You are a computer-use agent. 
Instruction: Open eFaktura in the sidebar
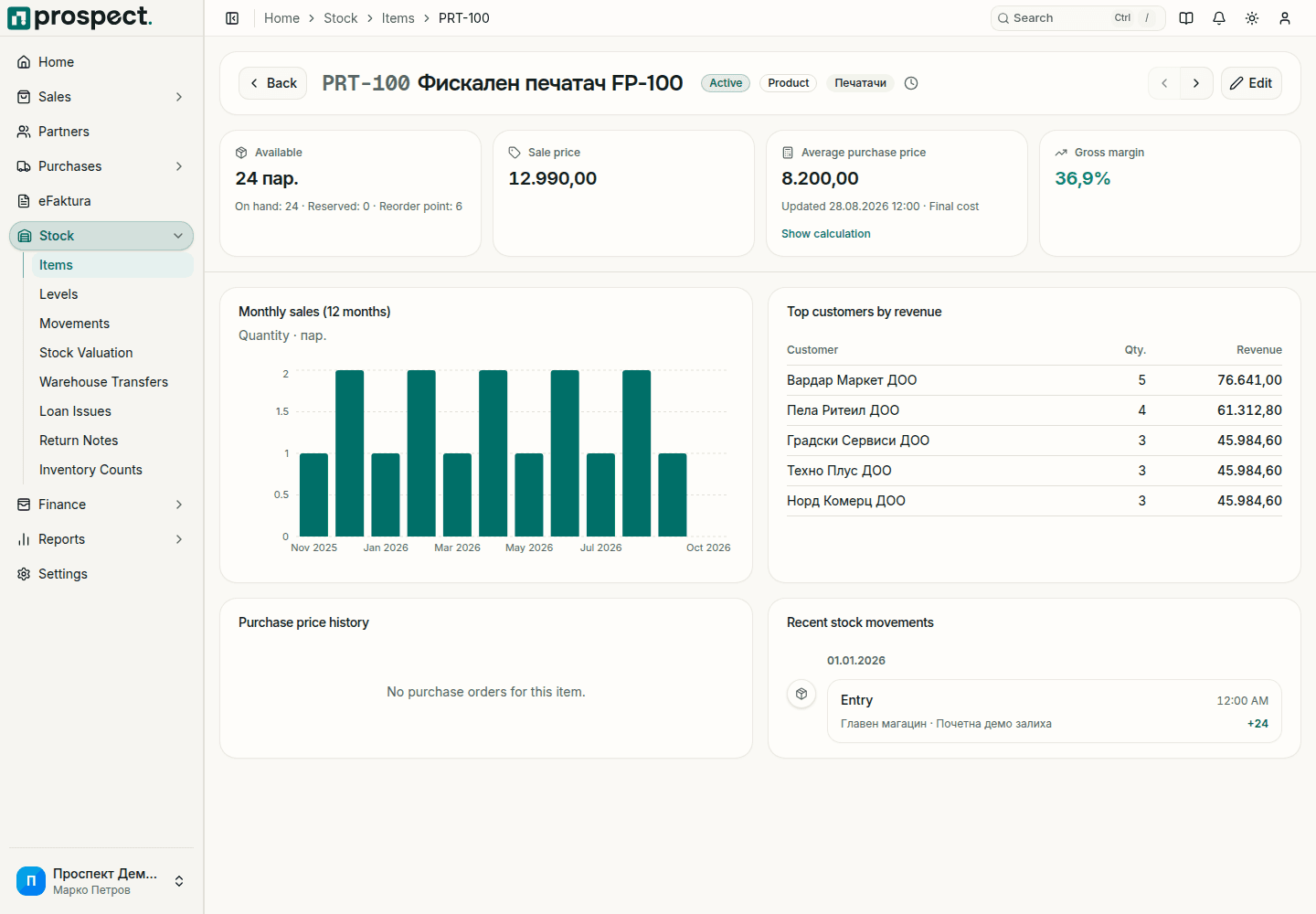(x=101, y=201)
